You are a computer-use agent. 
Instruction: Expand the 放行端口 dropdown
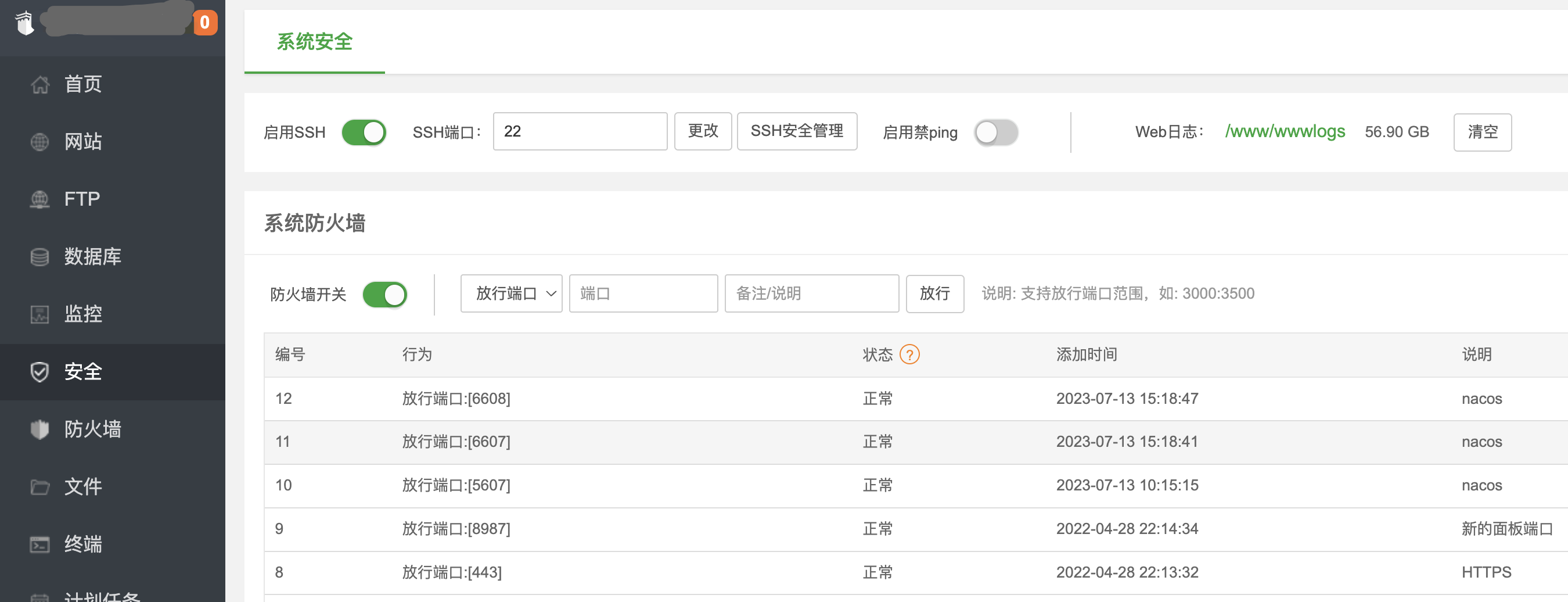(510, 293)
